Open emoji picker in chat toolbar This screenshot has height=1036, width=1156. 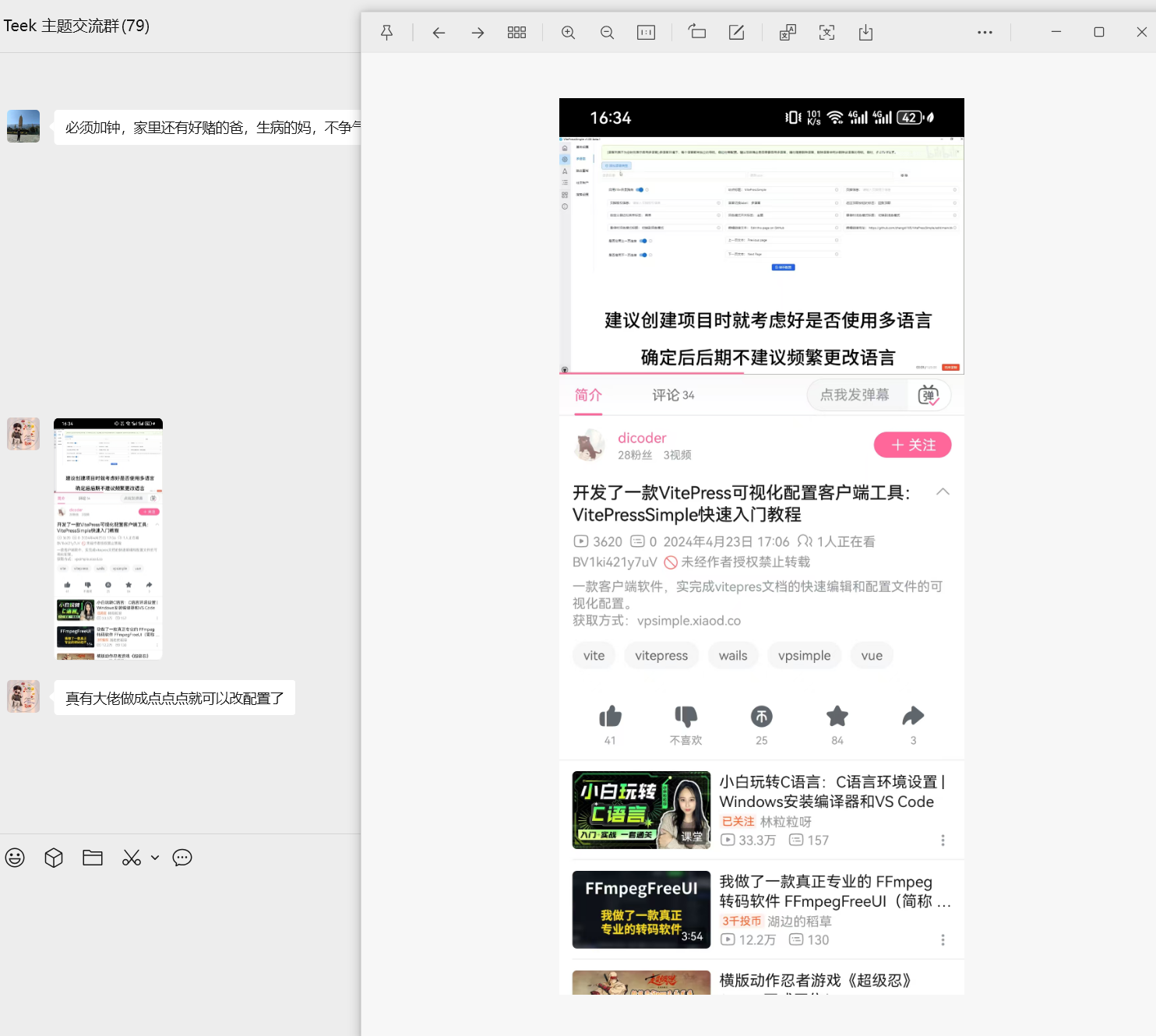[15, 858]
